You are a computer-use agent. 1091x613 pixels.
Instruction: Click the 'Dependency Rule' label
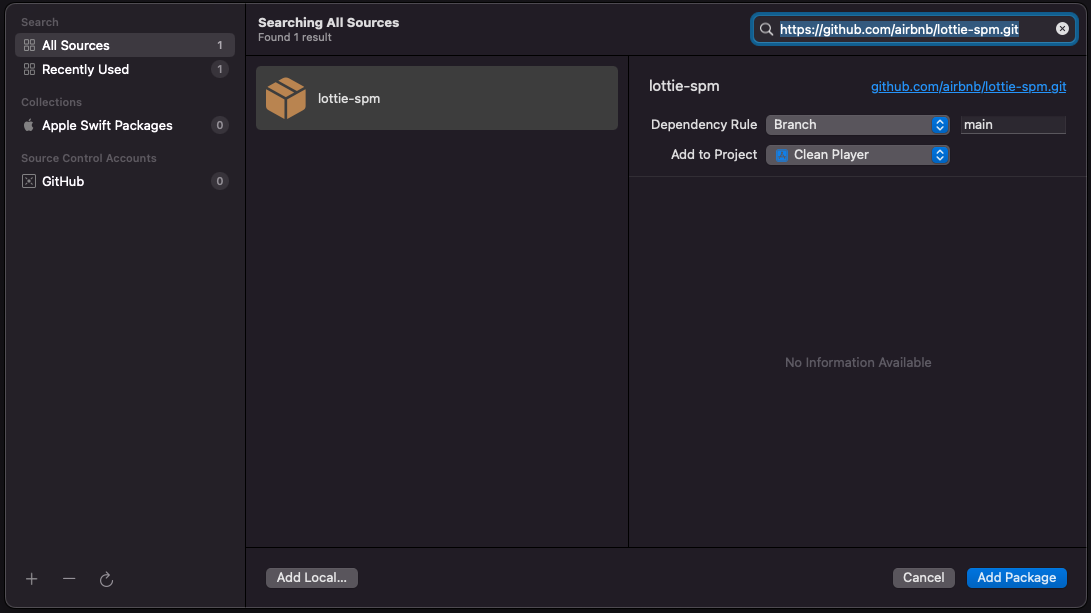703,125
